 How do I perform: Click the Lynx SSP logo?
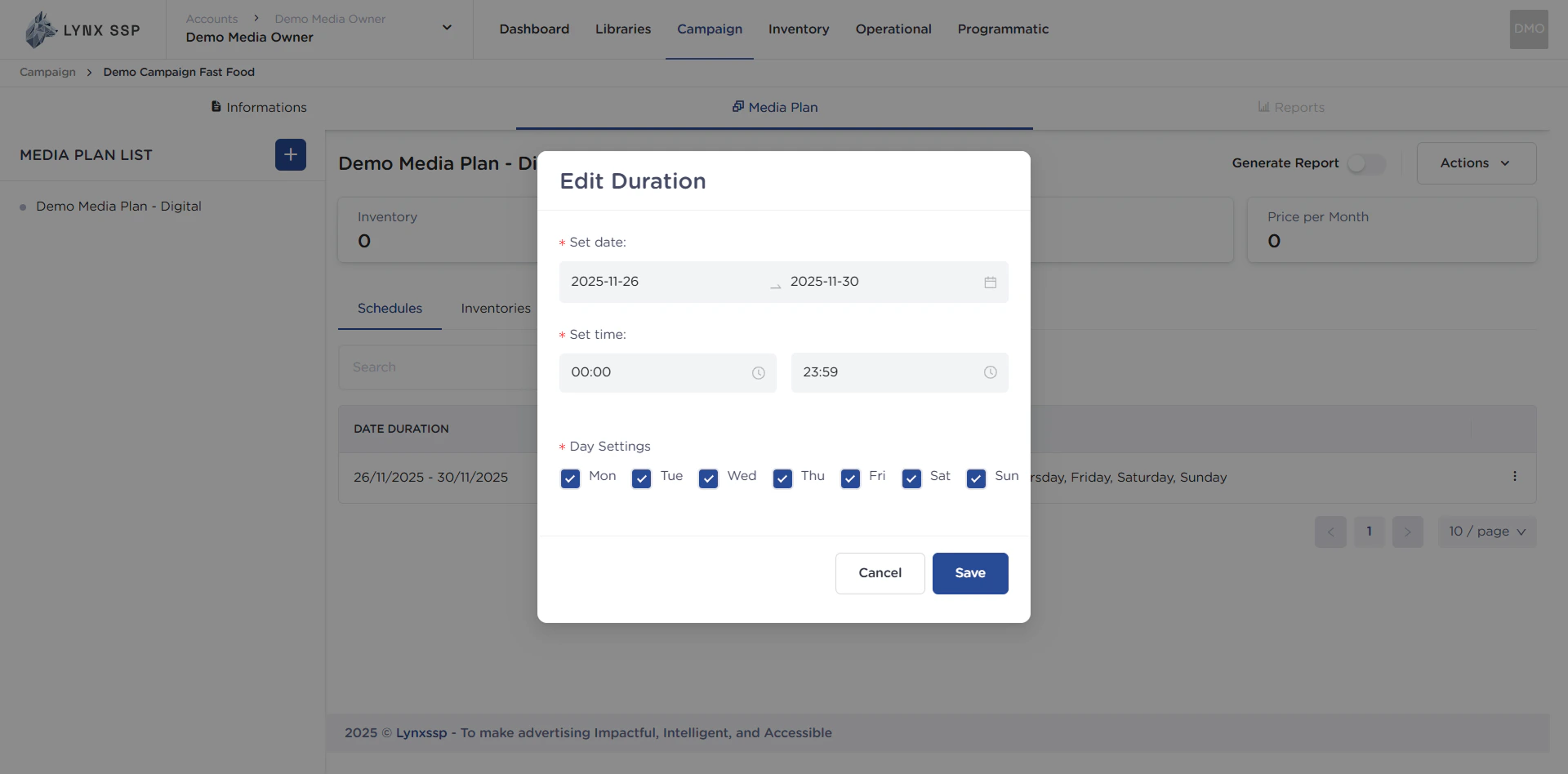(82, 29)
